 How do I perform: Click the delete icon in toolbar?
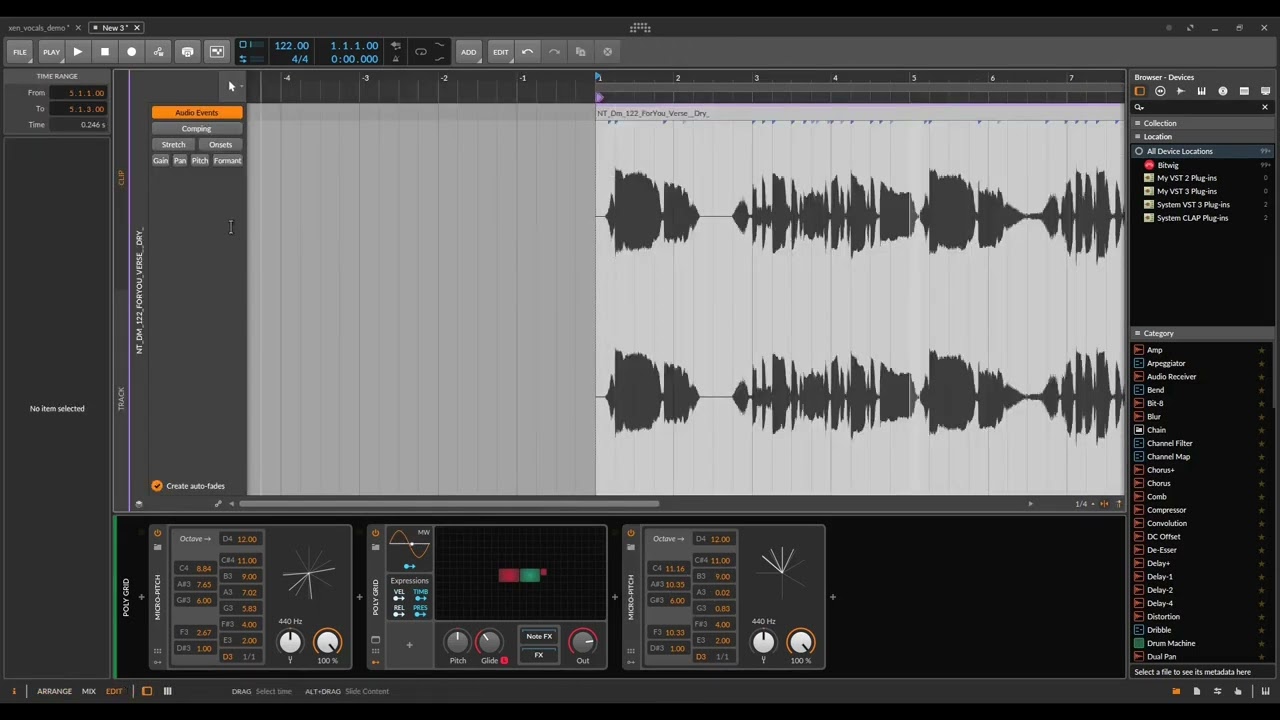(607, 52)
